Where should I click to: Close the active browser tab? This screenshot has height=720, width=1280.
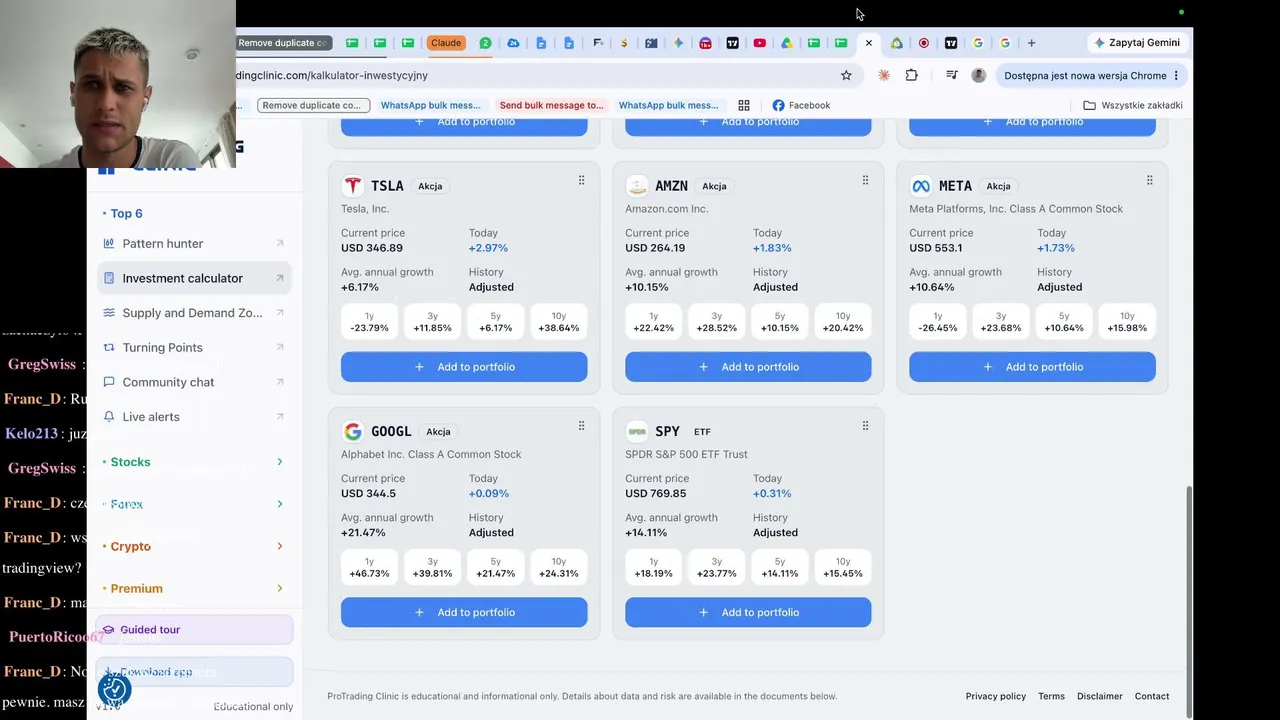868,43
